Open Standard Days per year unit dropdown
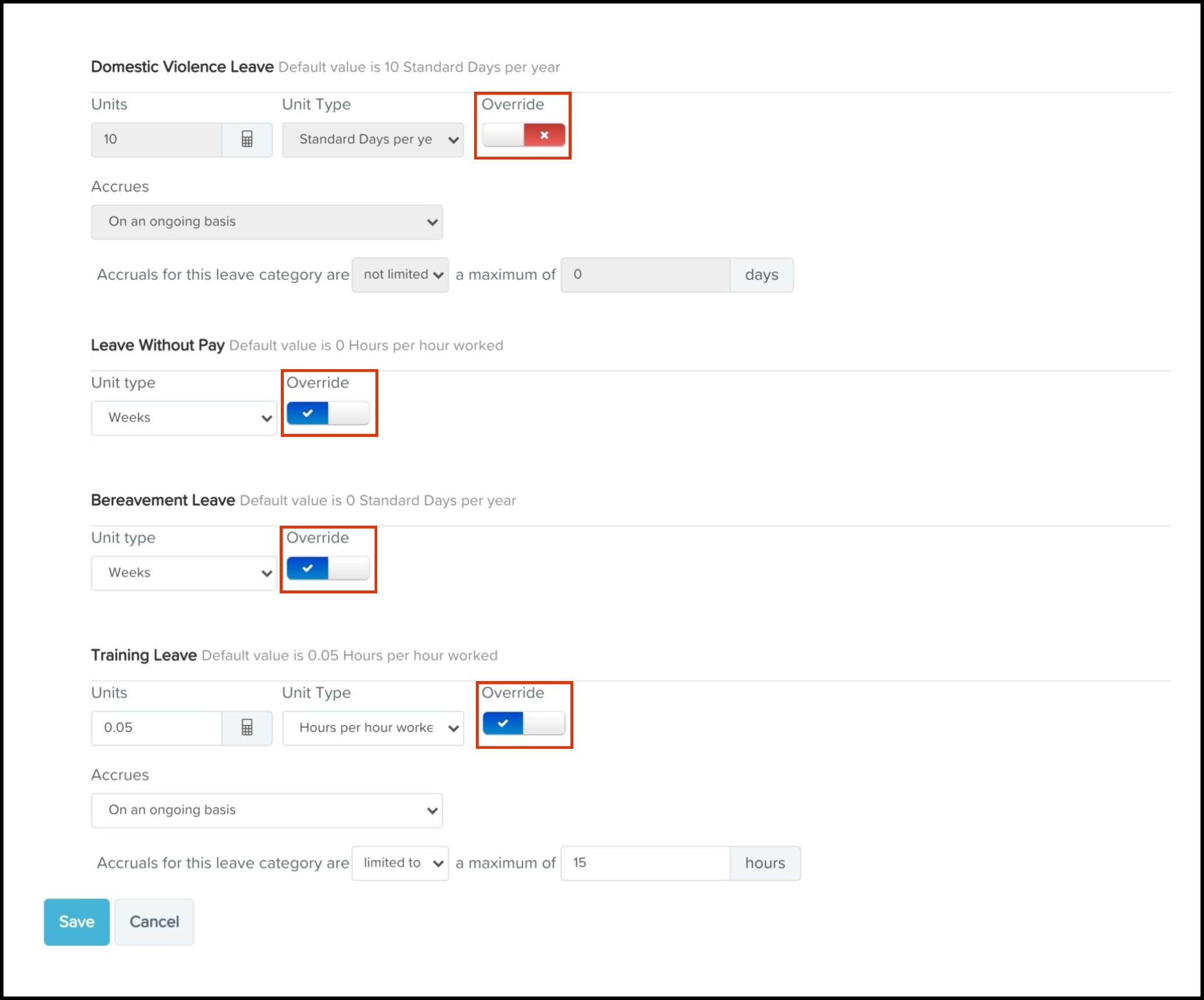Screen dimensions: 1204x1000 [373, 140]
